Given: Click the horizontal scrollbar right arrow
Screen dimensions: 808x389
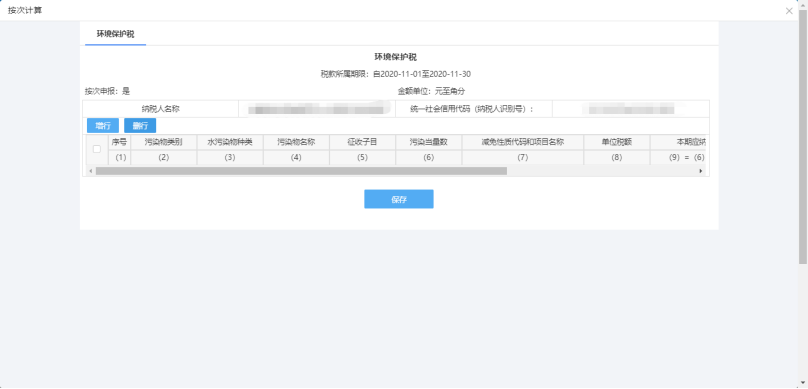Looking at the screenshot, I should coord(701,171).
